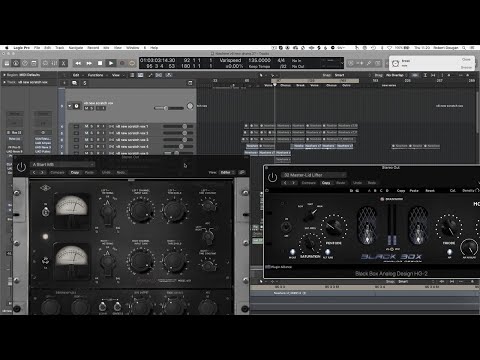
Task: Toggle power on the Black Box plugin
Action: [272, 177]
